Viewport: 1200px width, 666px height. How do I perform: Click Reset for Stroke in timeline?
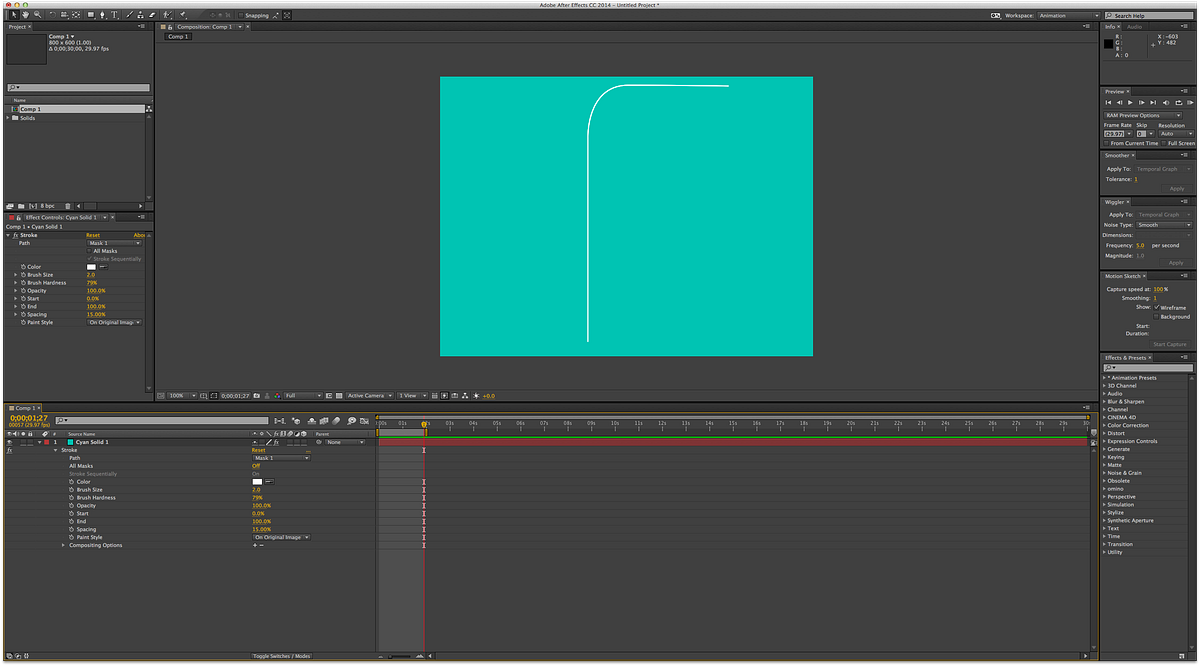click(x=258, y=450)
